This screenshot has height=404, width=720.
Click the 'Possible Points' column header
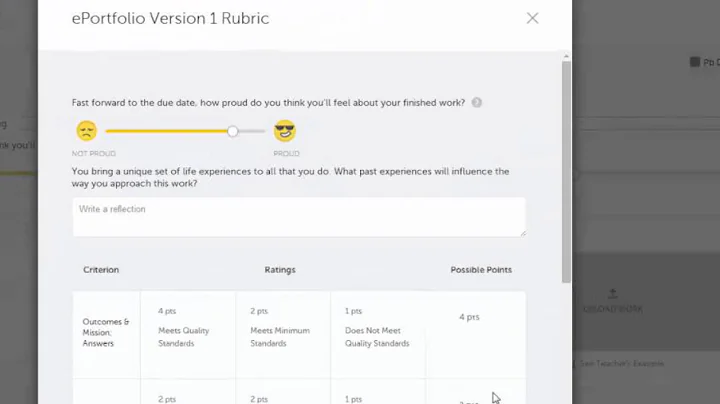click(479, 270)
